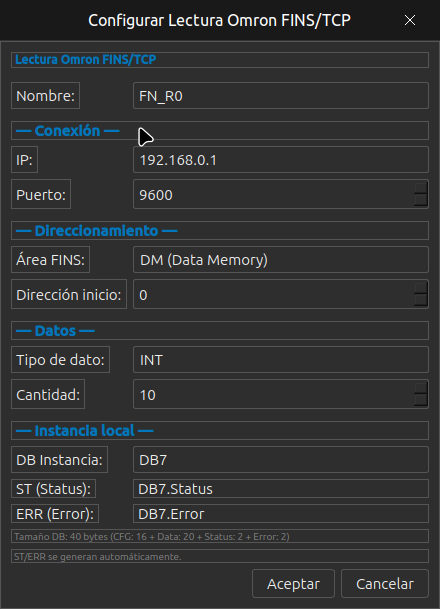Click the IP: label
The height and width of the screenshot is (609, 440).
[x=24, y=160]
